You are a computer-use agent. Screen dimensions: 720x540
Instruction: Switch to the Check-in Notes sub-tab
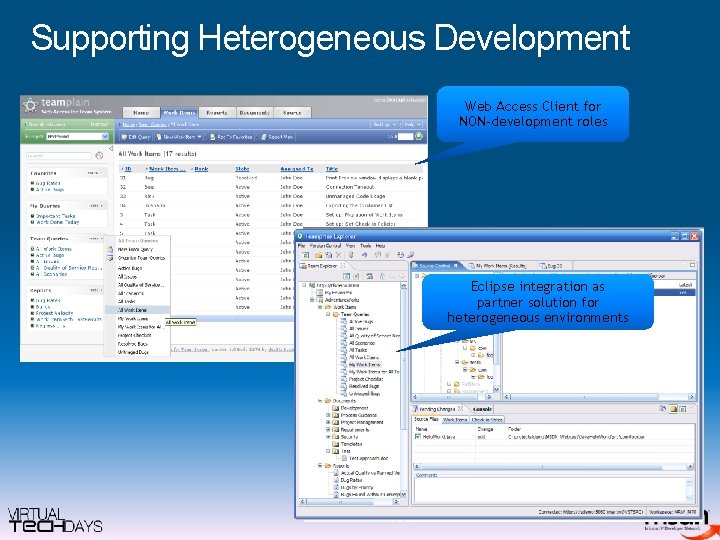tap(487, 419)
